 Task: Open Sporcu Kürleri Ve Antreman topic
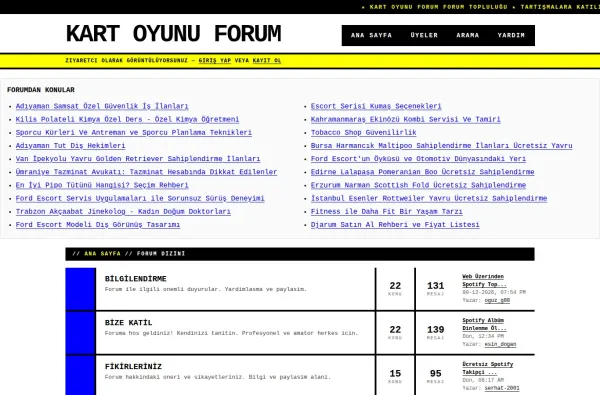(134, 132)
